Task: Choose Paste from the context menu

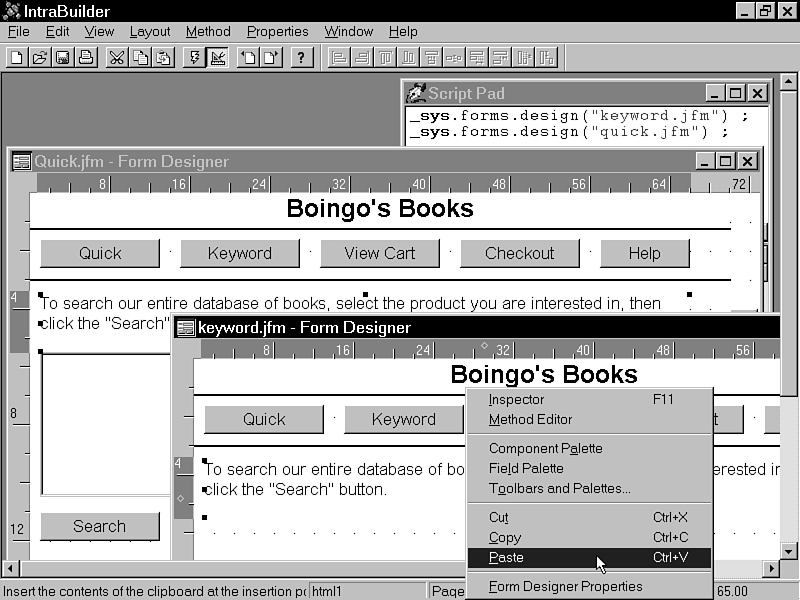Action: pos(589,558)
